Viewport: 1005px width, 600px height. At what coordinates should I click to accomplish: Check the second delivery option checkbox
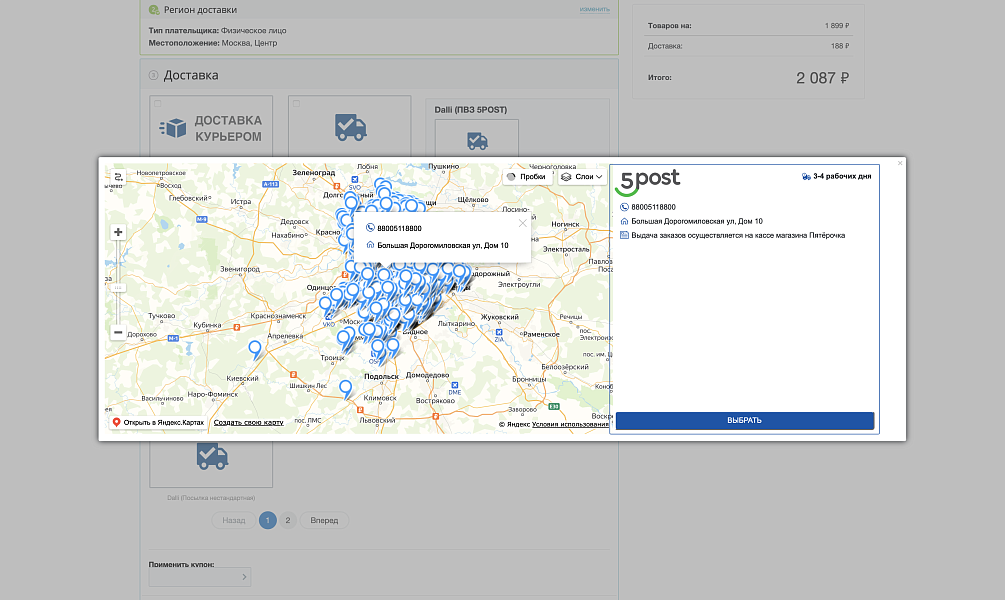[x=295, y=102]
